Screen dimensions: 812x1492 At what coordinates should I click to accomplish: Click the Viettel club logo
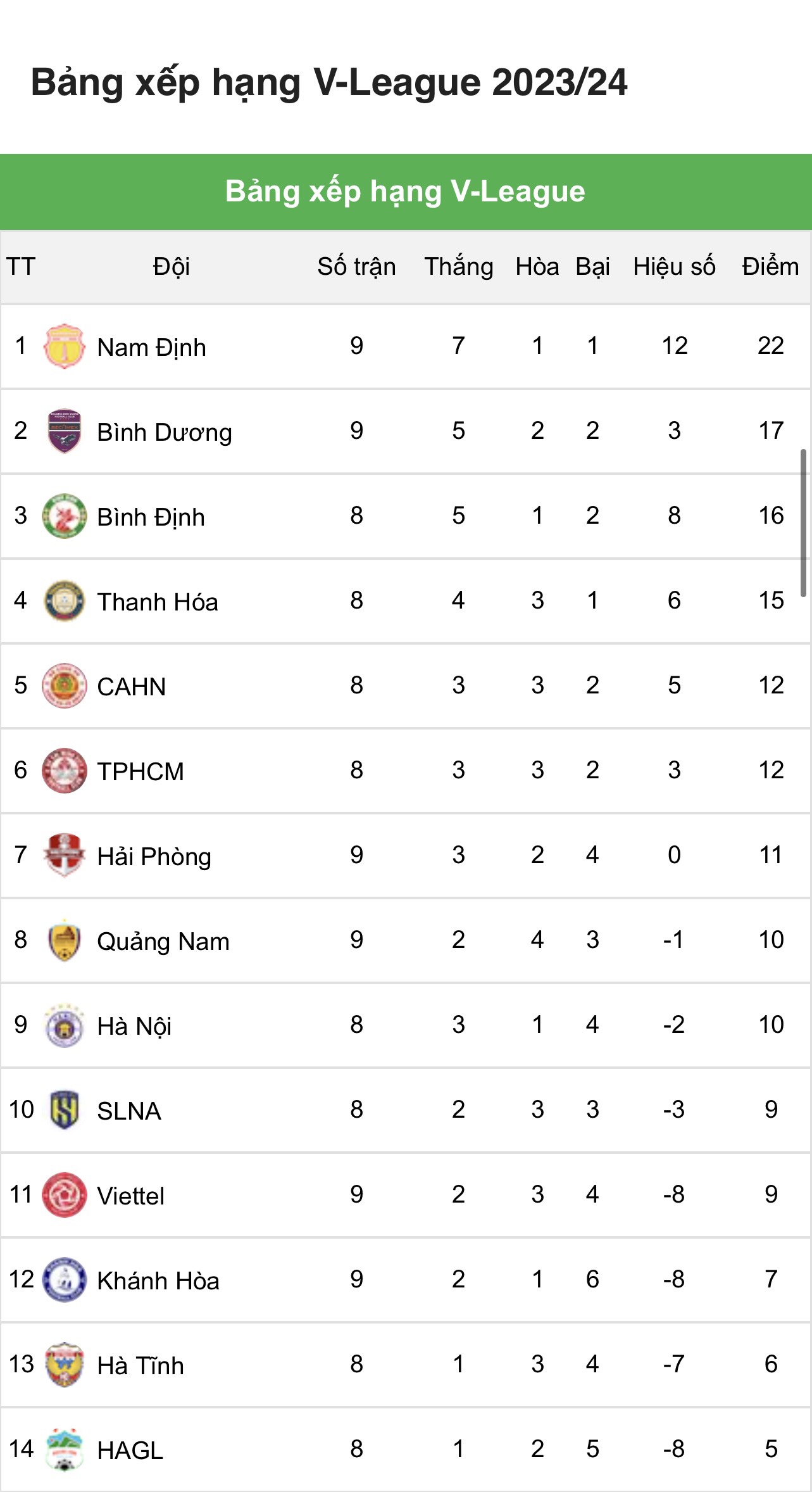(64, 1195)
